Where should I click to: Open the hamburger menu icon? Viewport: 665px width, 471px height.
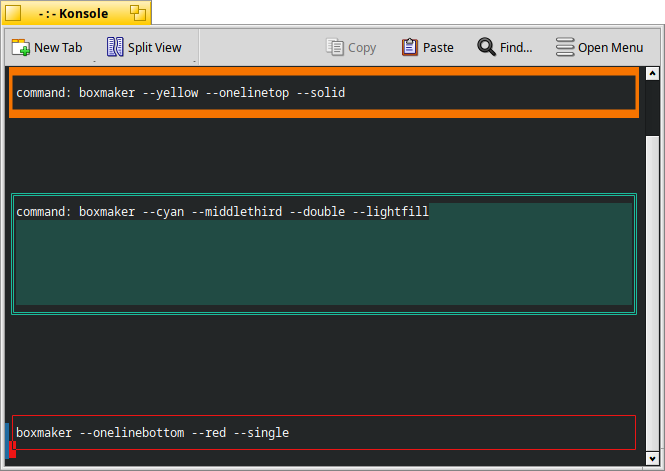(x=565, y=47)
